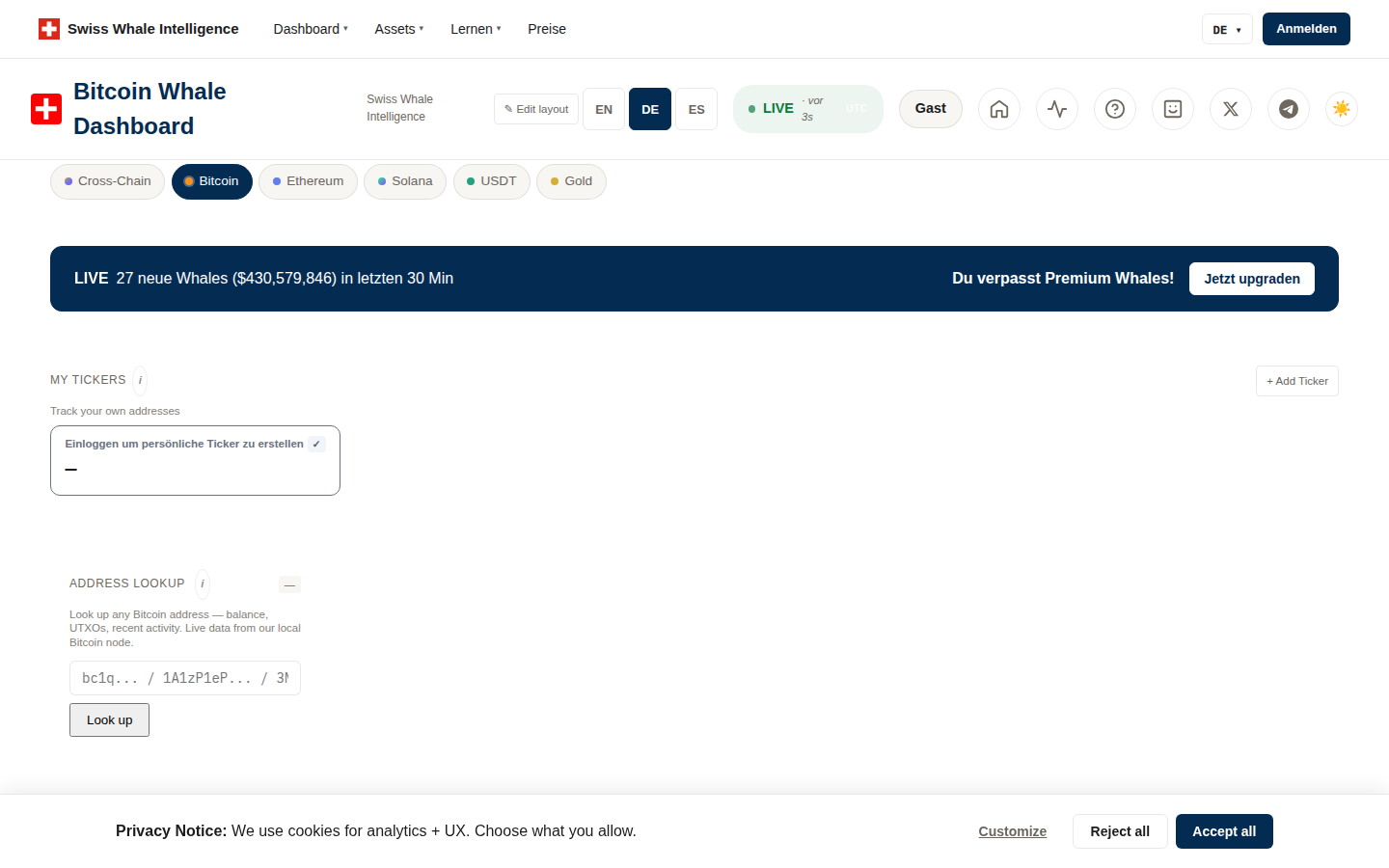Select the Ethereum tab

click(x=308, y=181)
